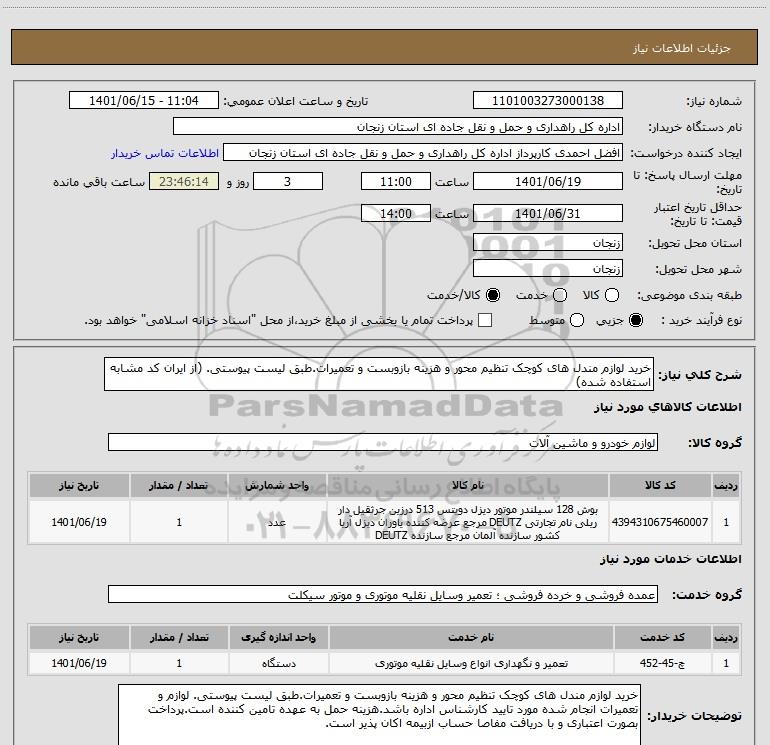
Task: Click the announcement date field 1401/06/15 - 11:04
Action: (x=143, y=100)
